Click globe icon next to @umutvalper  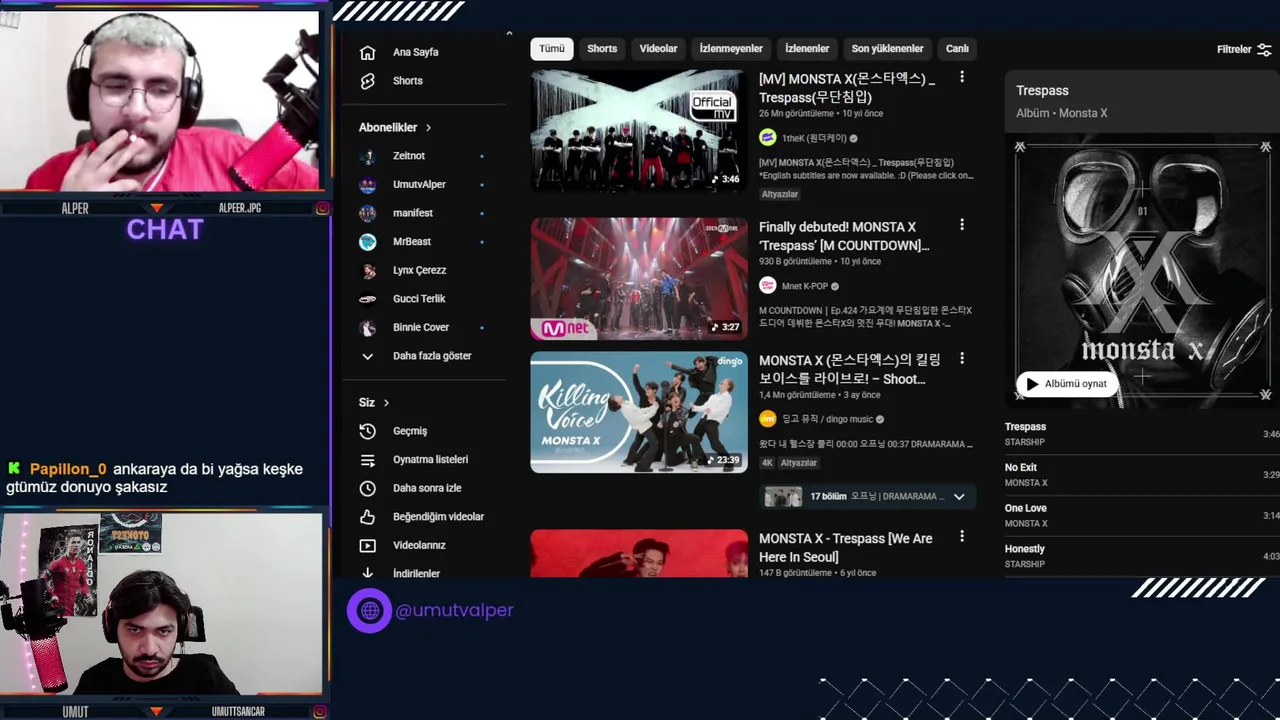point(369,610)
